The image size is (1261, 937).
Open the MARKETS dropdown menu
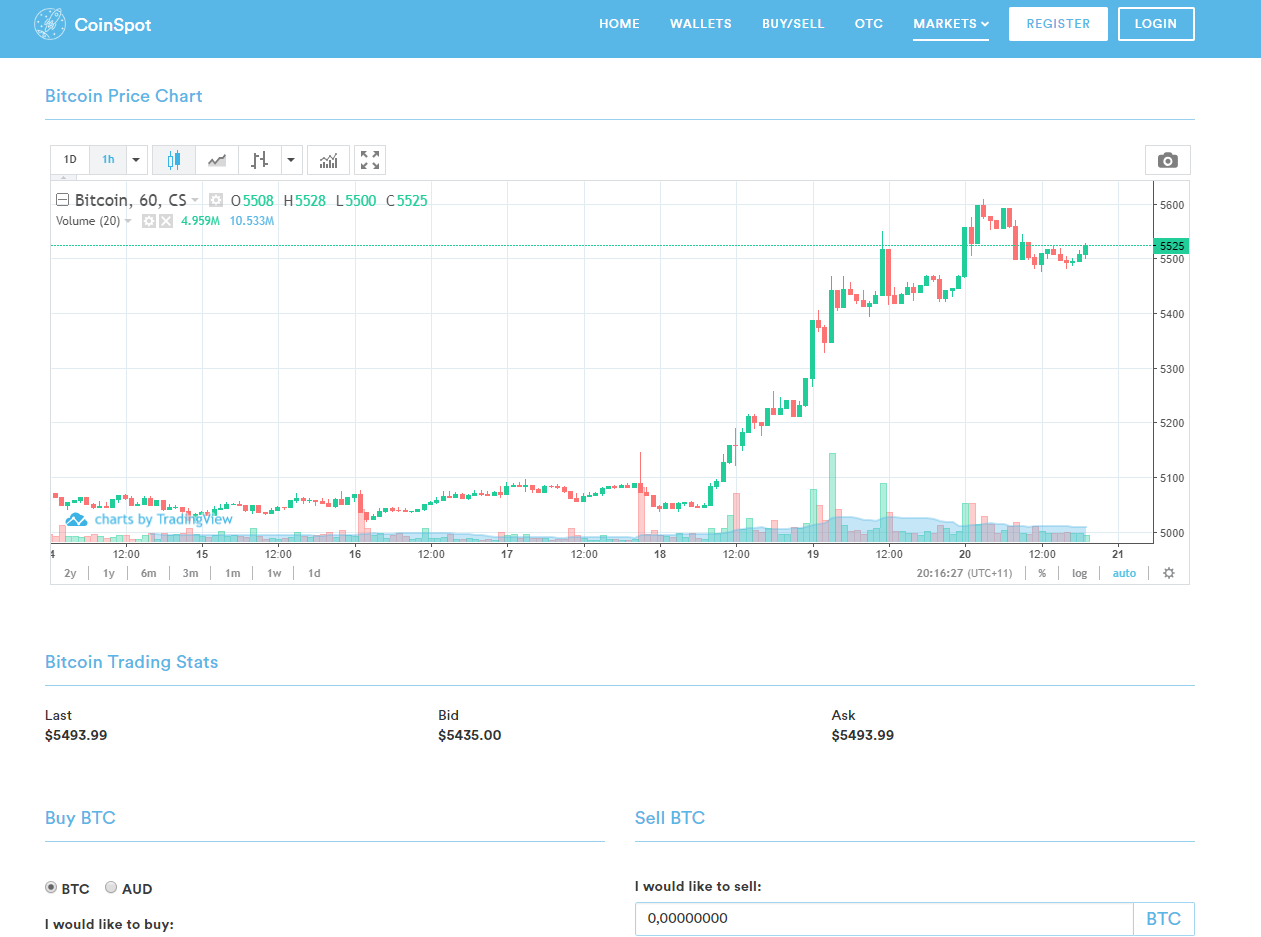tap(951, 24)
